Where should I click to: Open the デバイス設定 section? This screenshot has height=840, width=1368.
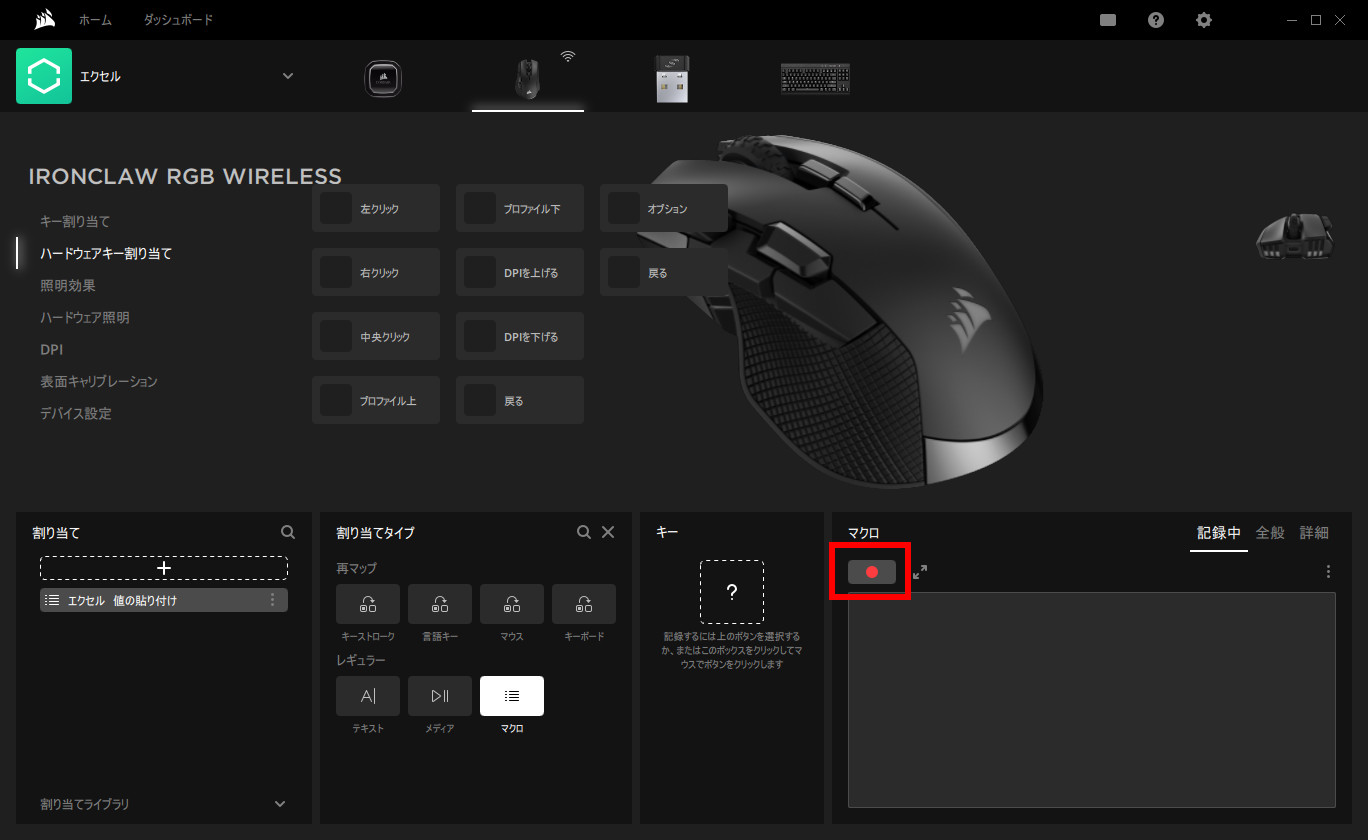click(76, 413)
